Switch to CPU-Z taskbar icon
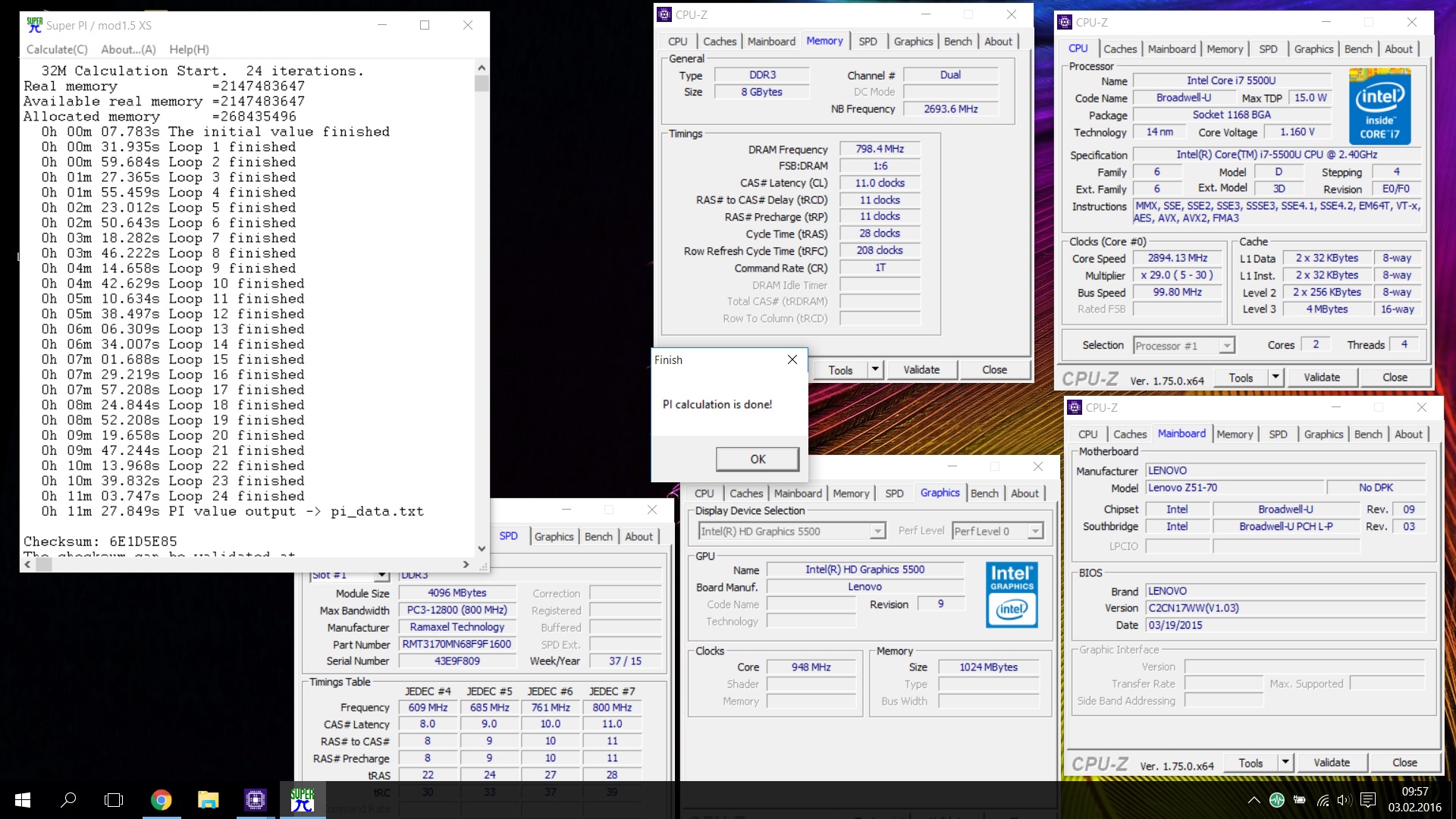The height and width of the screenshot is (819, 1456). coord(256,800)
